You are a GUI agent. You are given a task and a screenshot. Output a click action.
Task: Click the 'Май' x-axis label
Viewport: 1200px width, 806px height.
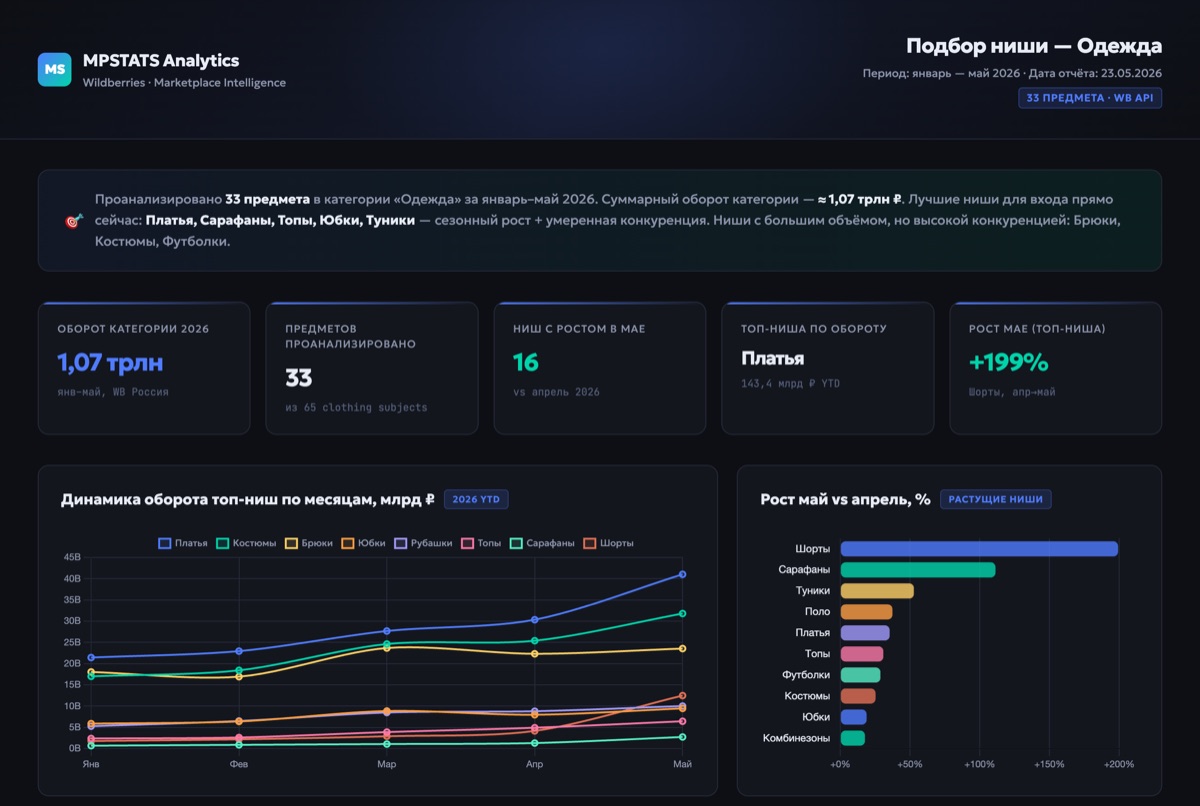pyautogui.click(x=683, y=764)
